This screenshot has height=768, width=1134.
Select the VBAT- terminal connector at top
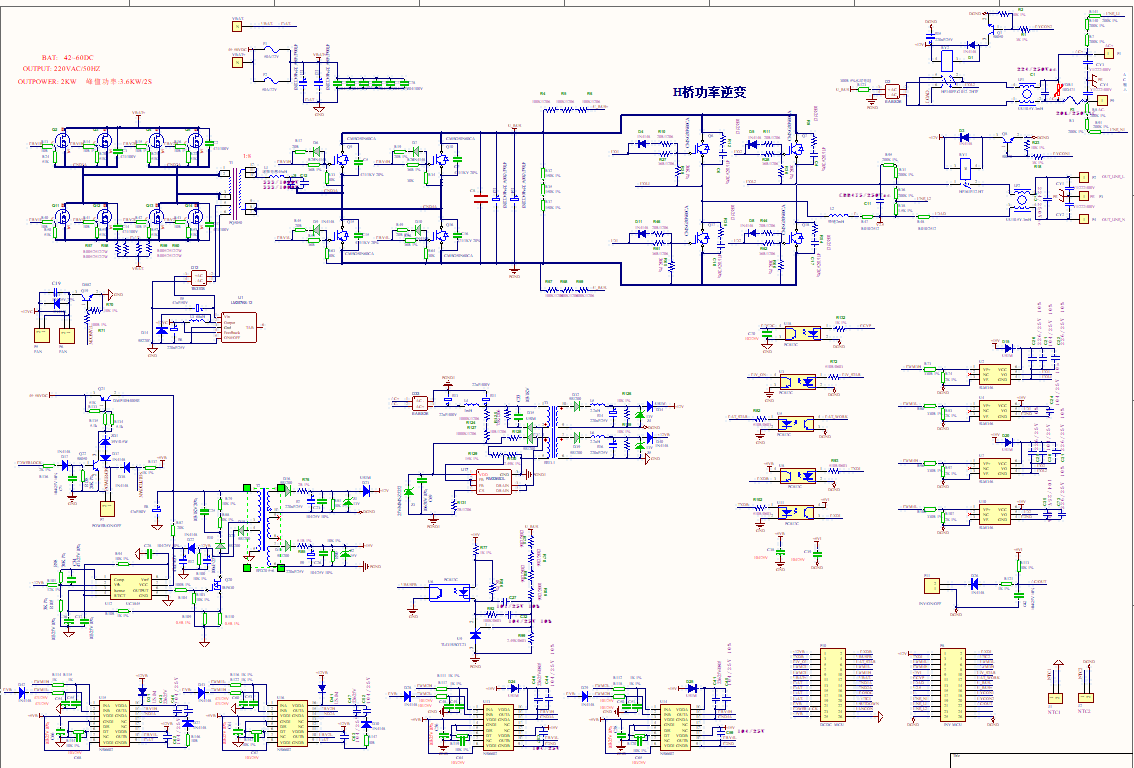(x=236, y=27)
